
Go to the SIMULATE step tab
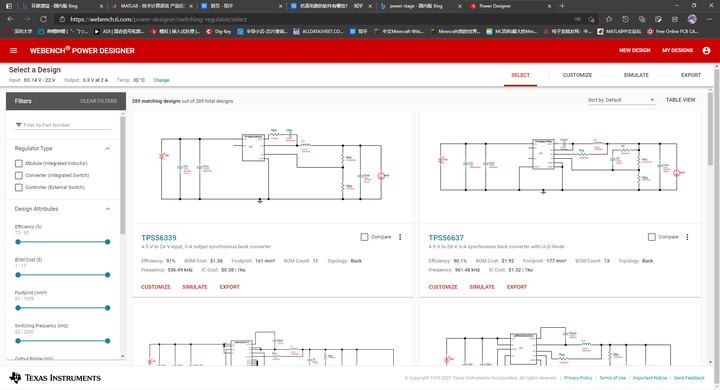point(636,75)
